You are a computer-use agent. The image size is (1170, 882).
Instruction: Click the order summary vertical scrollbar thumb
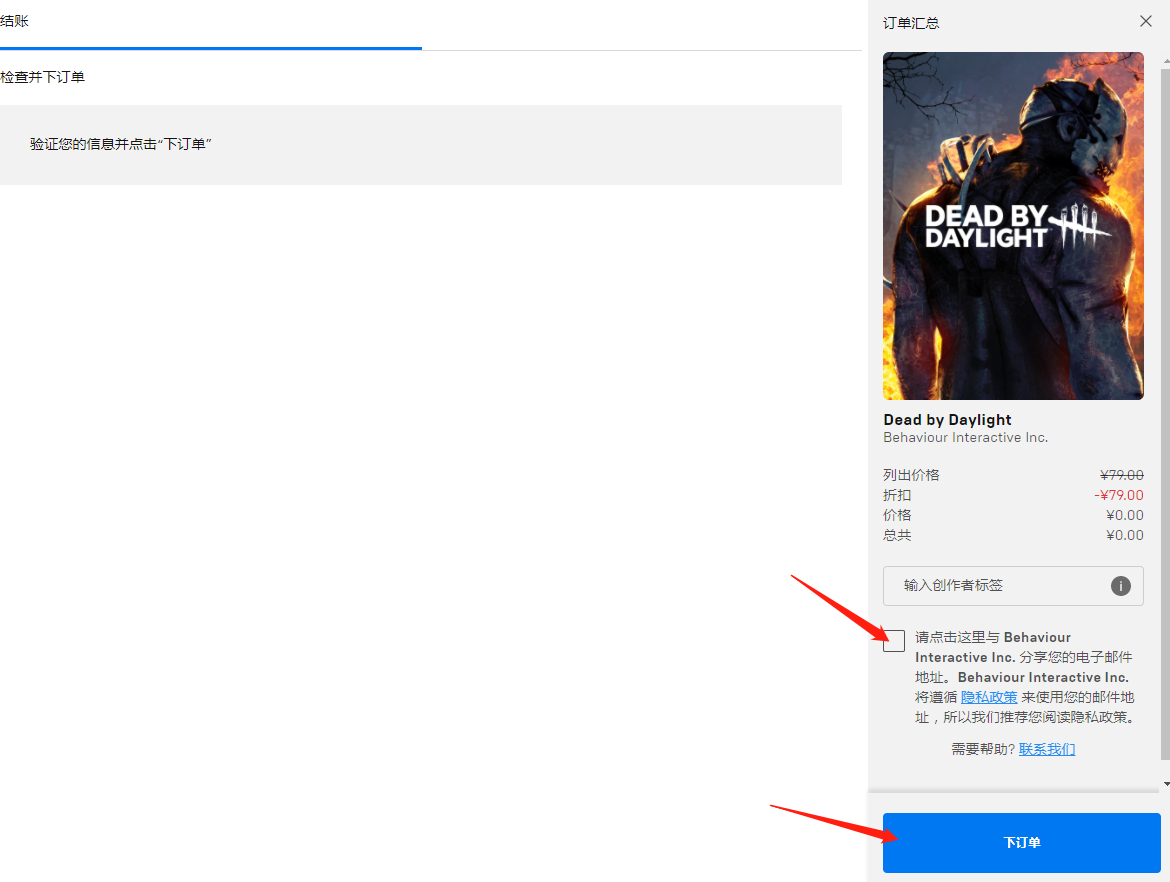click(1164, 400)
